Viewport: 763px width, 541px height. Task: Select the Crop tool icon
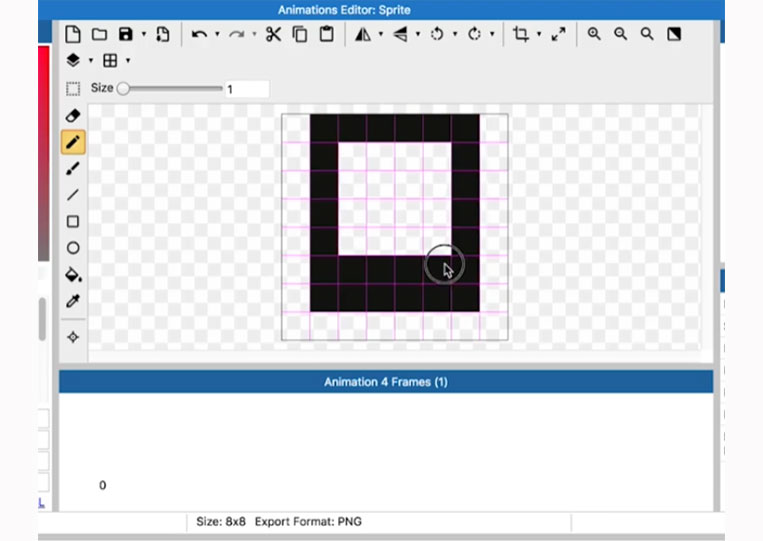point(521,34)
